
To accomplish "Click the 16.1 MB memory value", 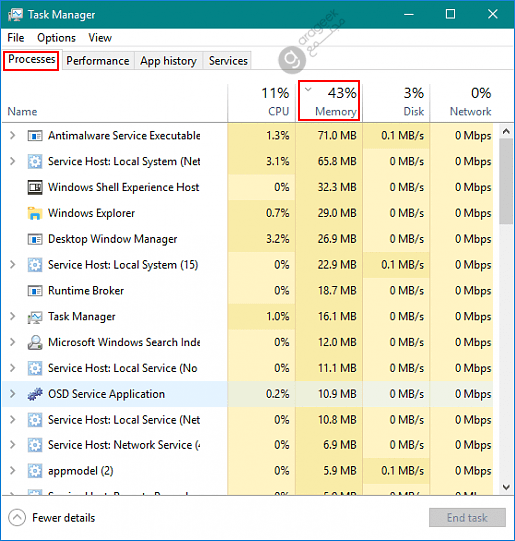I will pyautogui.click(x=337, y=317).
